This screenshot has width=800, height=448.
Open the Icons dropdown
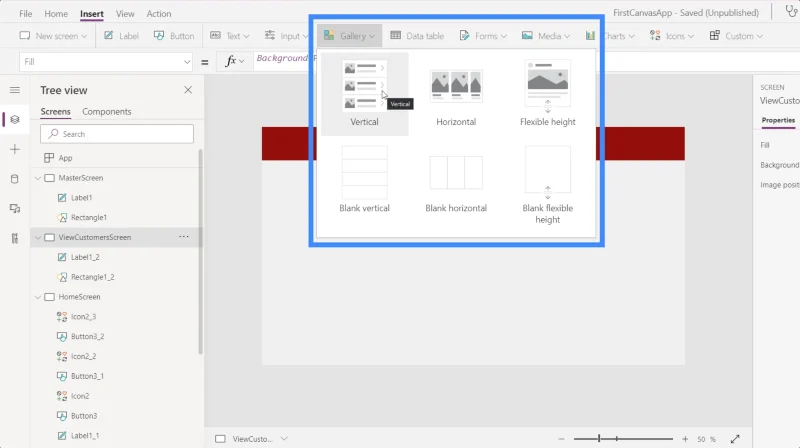pyautogui.click(x=671, y=36)
